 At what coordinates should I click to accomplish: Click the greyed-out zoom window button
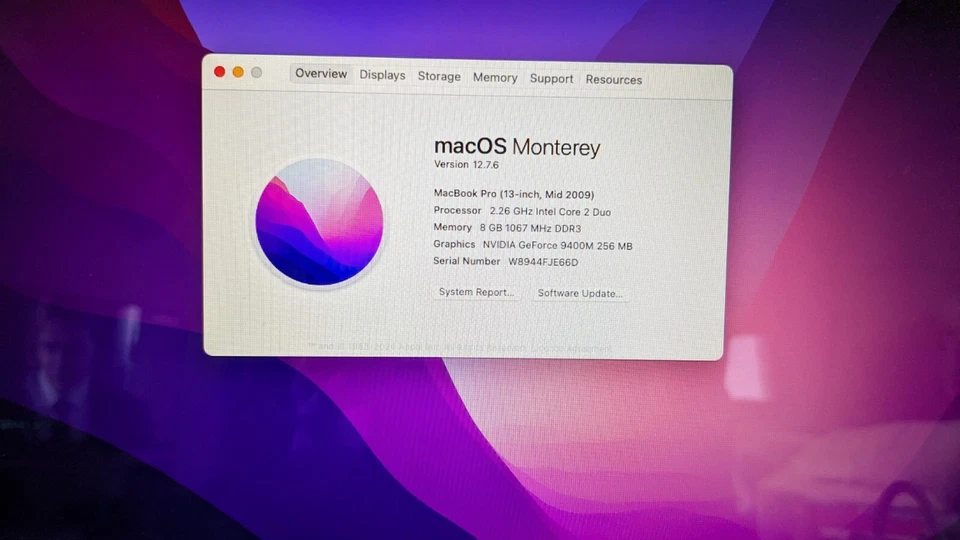257,73
